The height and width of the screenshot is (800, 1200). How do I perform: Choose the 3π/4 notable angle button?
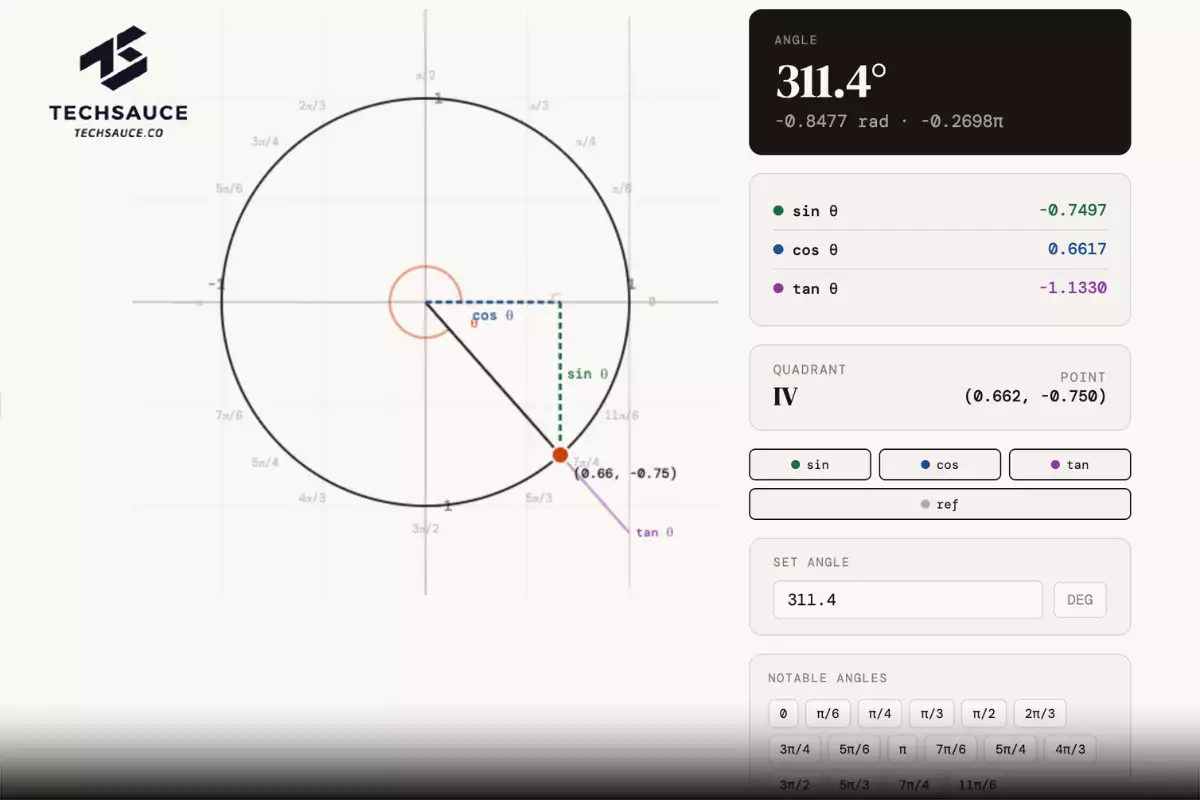796,749
